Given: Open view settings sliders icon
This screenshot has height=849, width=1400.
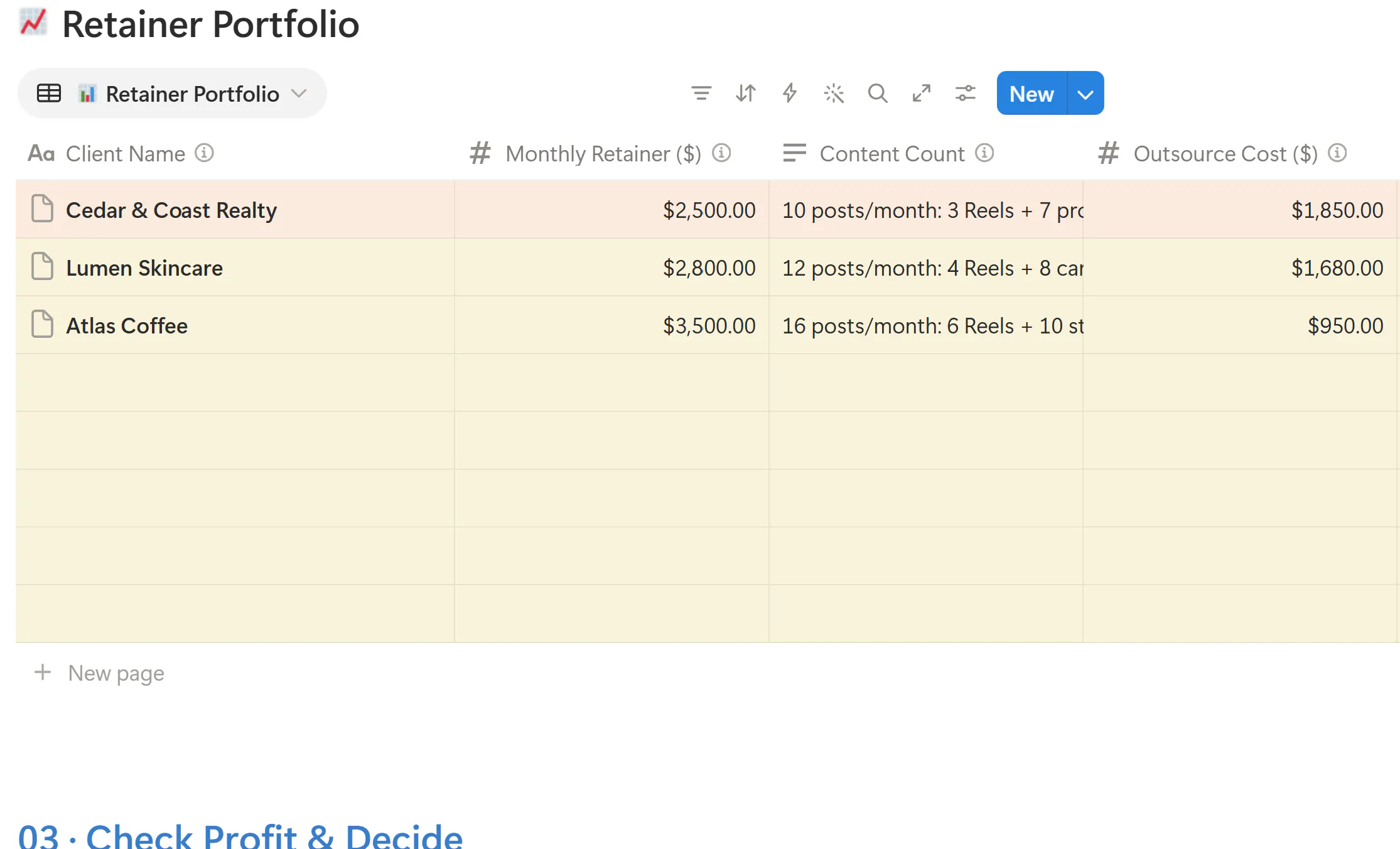Looking at the screenshot, I should [x=966, y=94].
